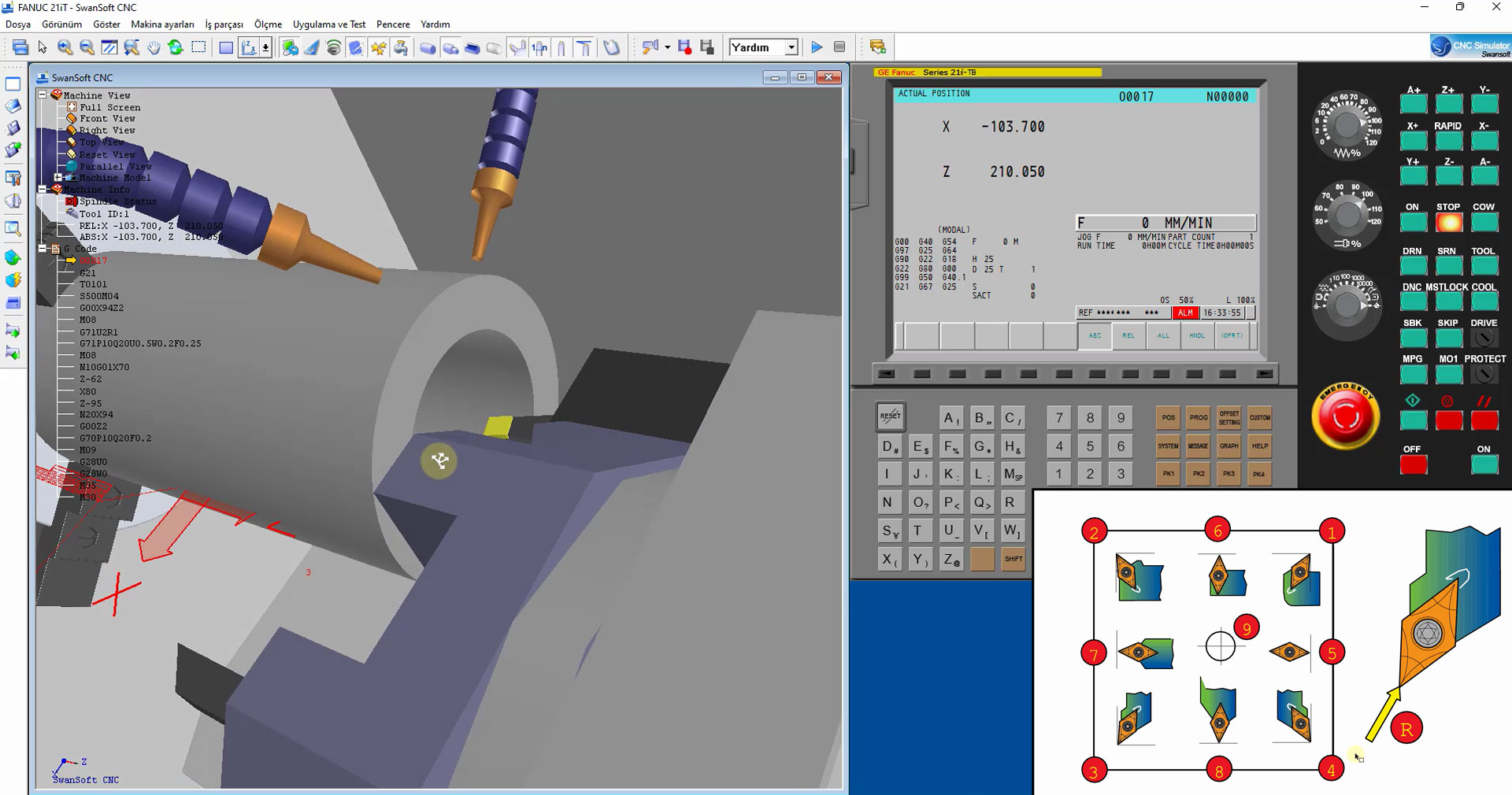Open the Makina ayarları menu
1512x795 pixels.
162,24
